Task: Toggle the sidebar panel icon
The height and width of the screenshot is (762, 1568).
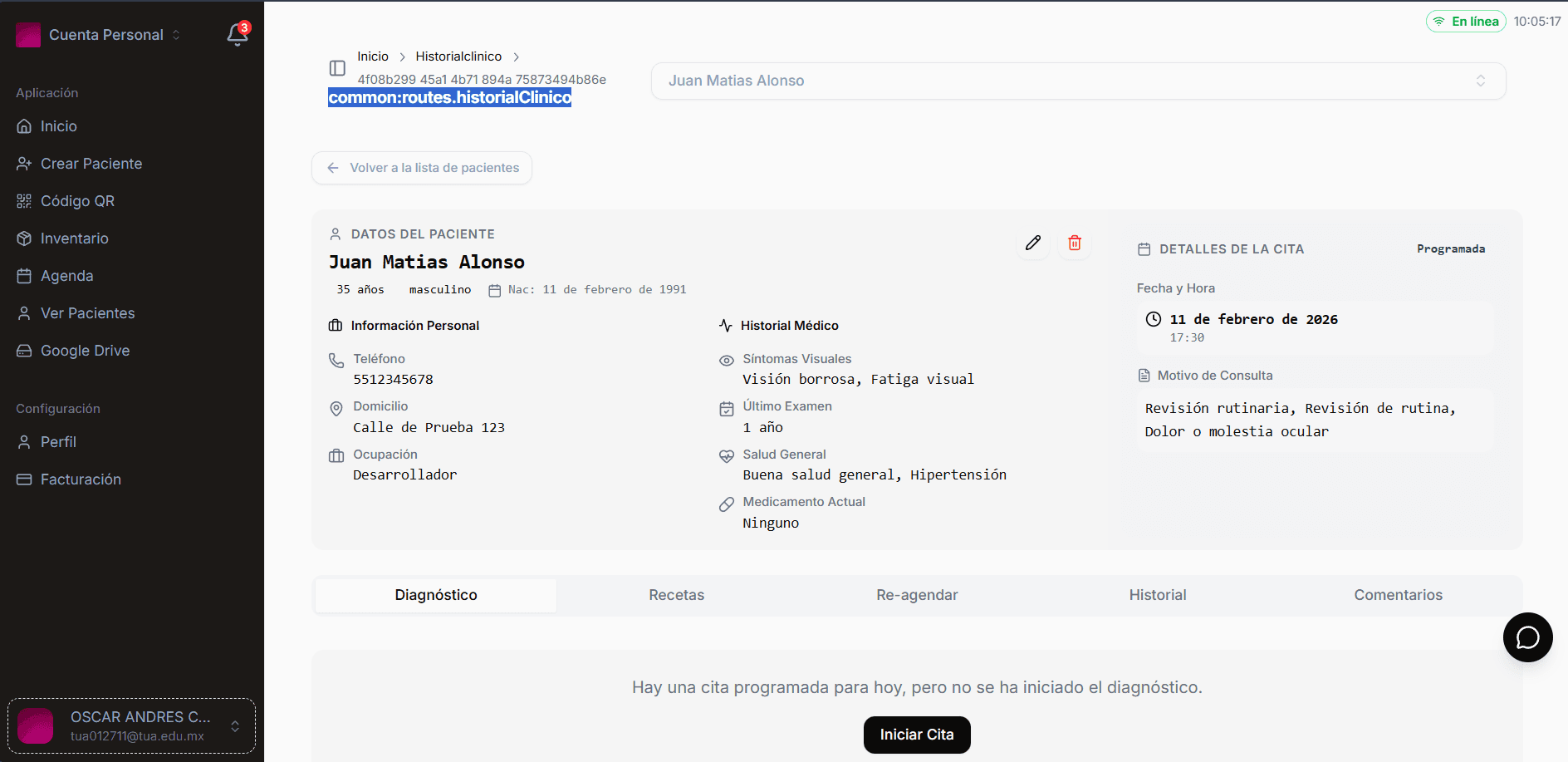Action: 337,68
